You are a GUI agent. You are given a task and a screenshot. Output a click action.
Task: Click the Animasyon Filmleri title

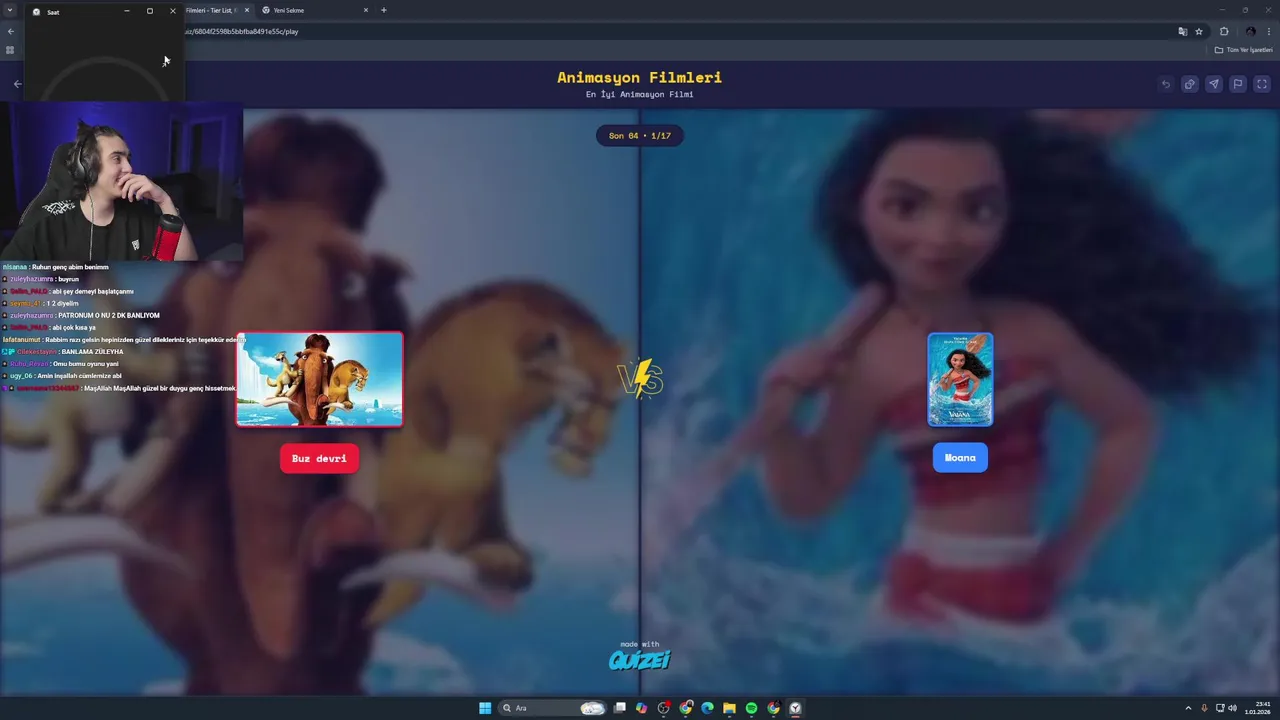coord(640,77)
